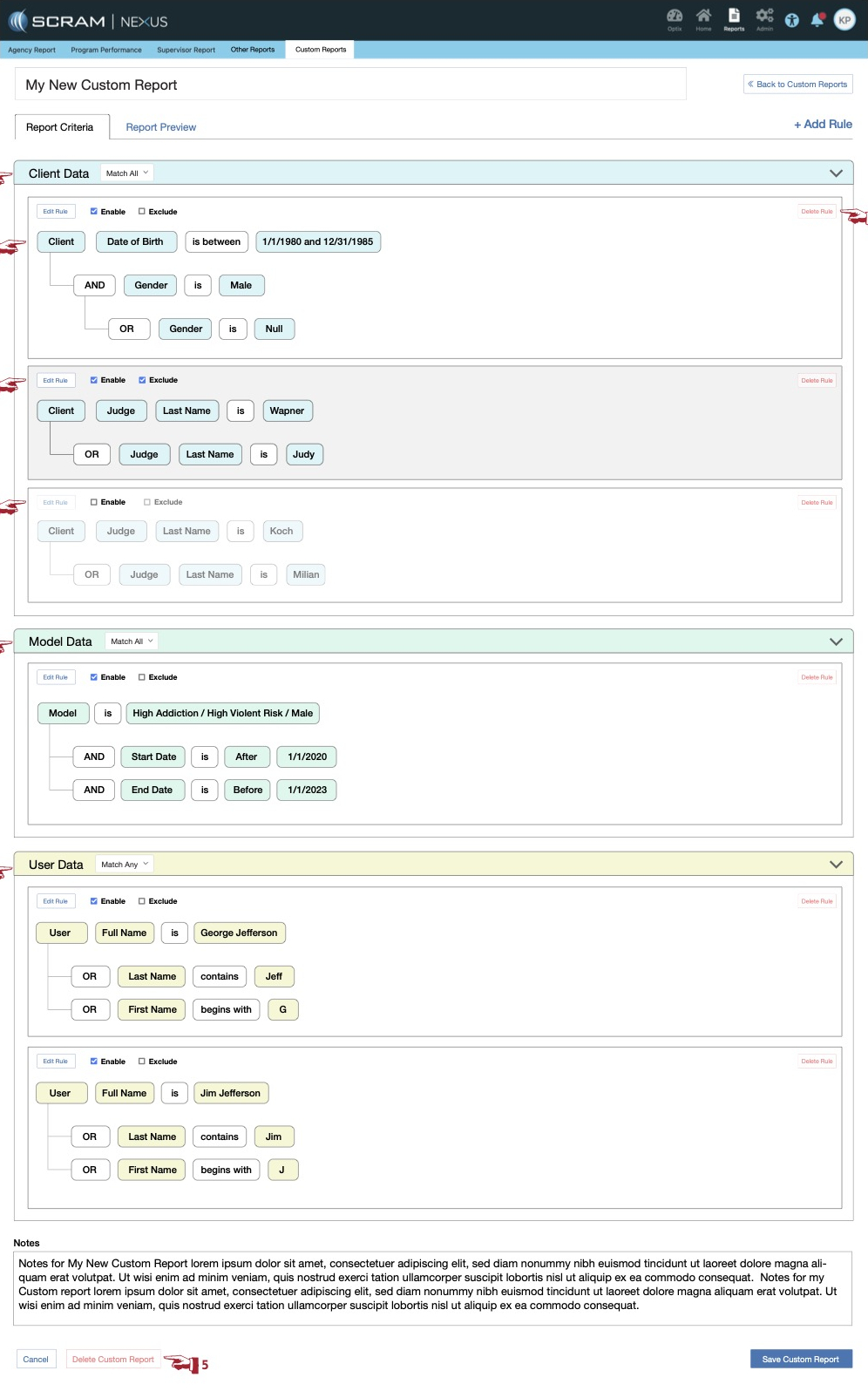Click Add Rule link
The image size is (868, 1391).
(823, 125)
